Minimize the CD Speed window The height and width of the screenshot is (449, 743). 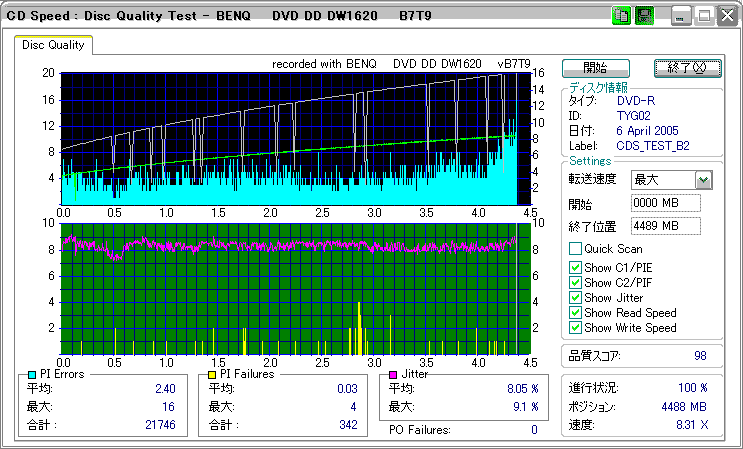681,16
